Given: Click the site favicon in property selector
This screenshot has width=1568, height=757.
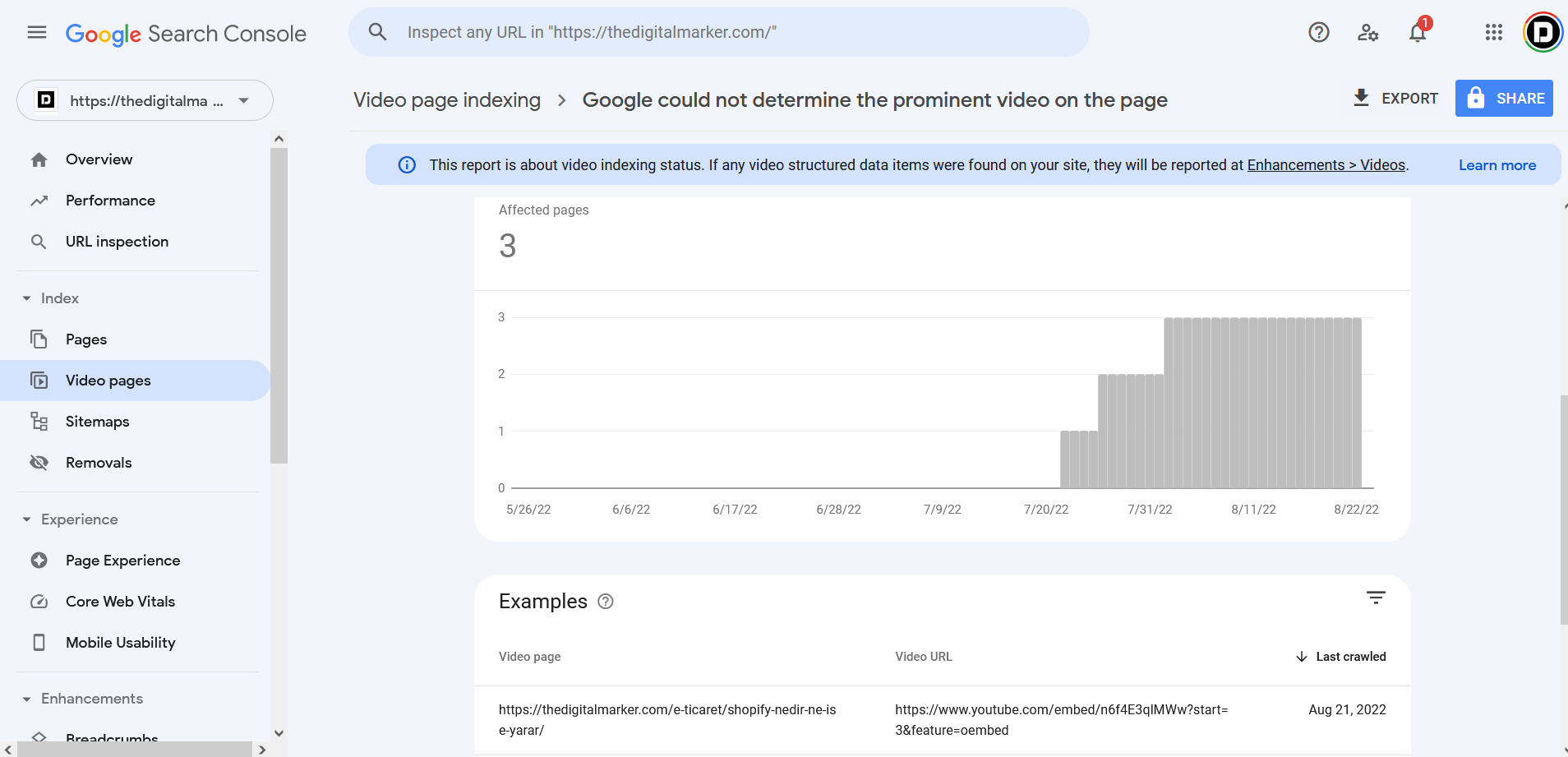Looking at the screenshot, I should [x=46, y=100].
